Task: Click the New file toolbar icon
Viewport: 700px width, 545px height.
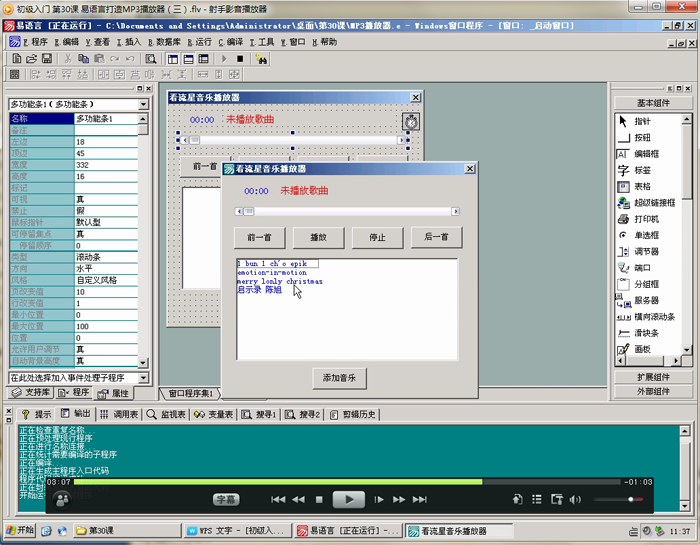Action: [x=17, y=58]
